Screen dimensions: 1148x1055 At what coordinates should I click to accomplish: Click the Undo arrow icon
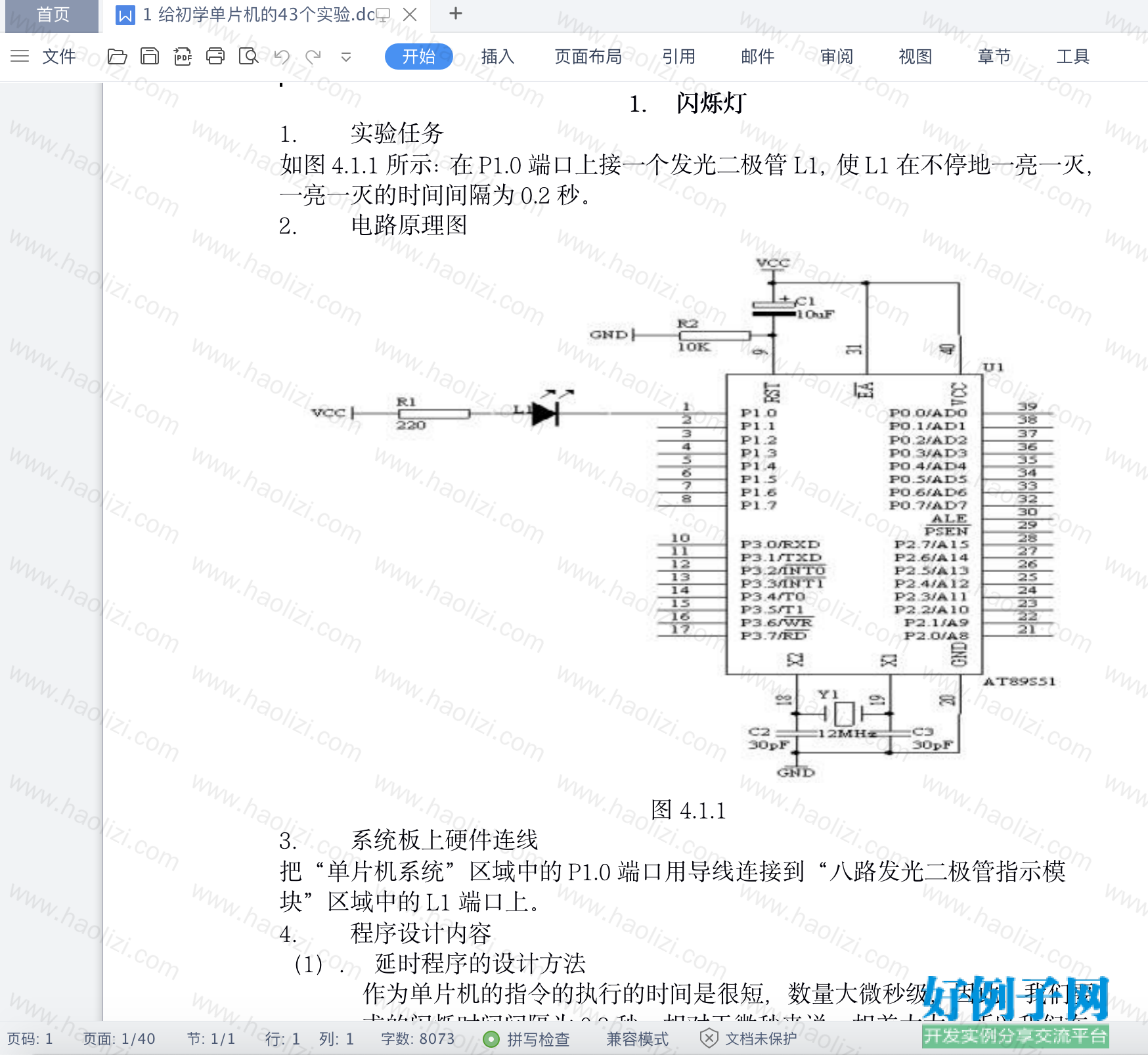(282, 56)
